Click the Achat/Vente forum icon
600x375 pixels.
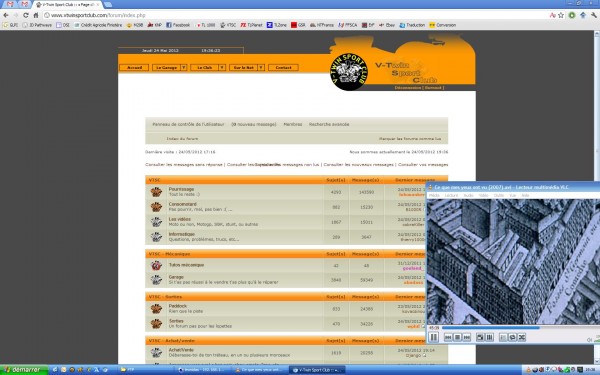point(156,352)
